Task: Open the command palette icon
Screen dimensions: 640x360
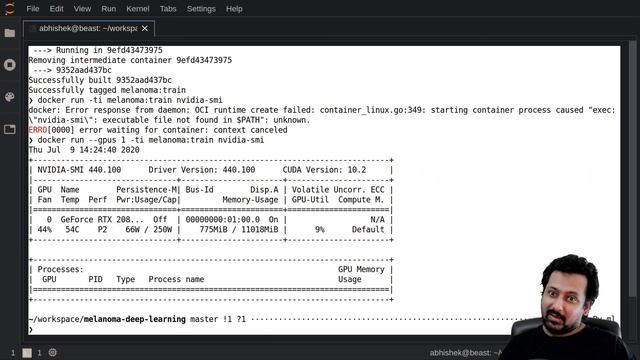Action: 10,97
